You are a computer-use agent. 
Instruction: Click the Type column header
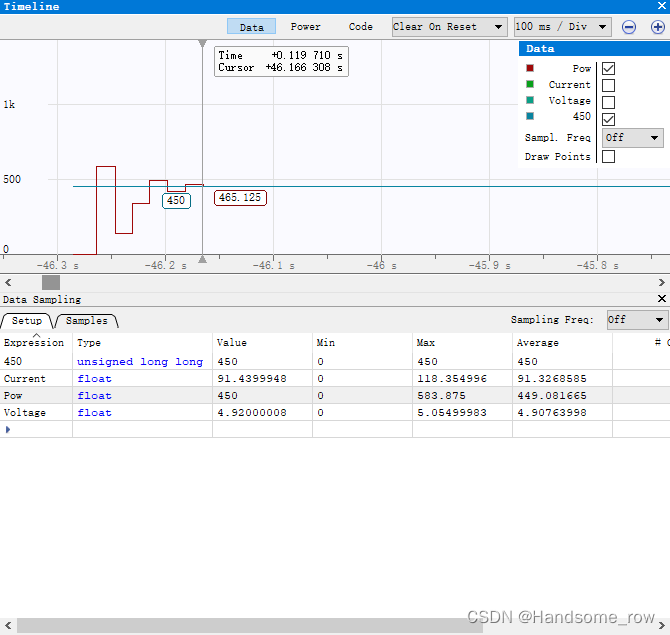click(142, 342)
